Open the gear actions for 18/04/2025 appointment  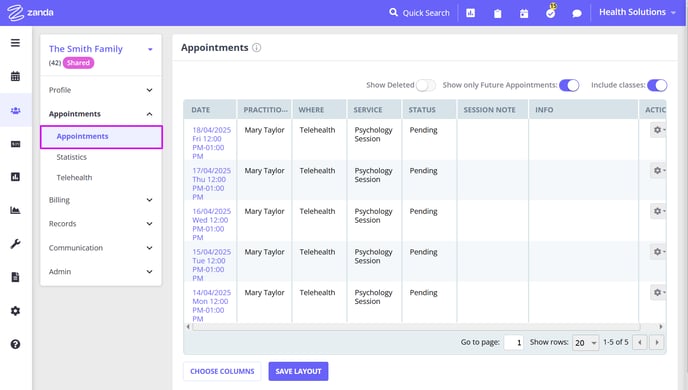coord(658,130)
